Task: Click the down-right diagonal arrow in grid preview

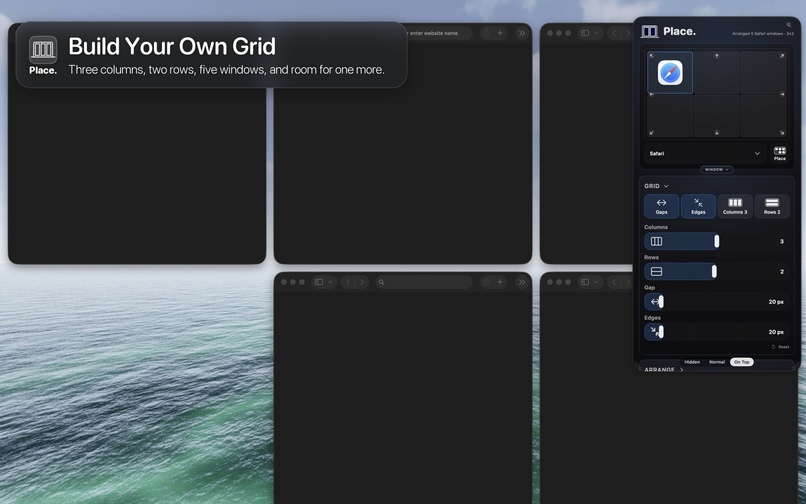Action: pyautogui.click(x=782, y=133)
